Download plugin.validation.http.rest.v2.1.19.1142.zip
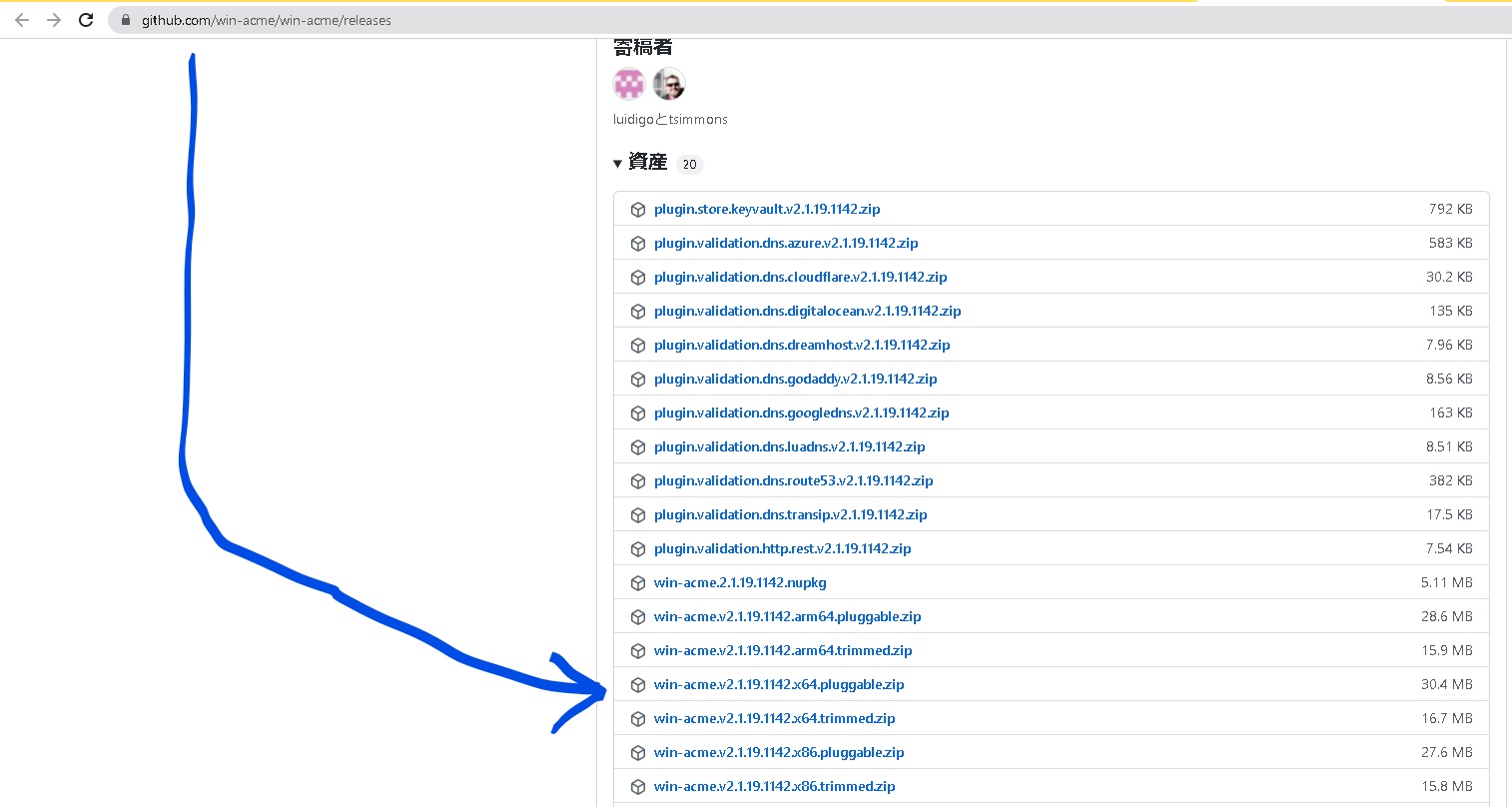Image resolution: width=1512 pixels, height=807 pixels. (x=783, y=548)
